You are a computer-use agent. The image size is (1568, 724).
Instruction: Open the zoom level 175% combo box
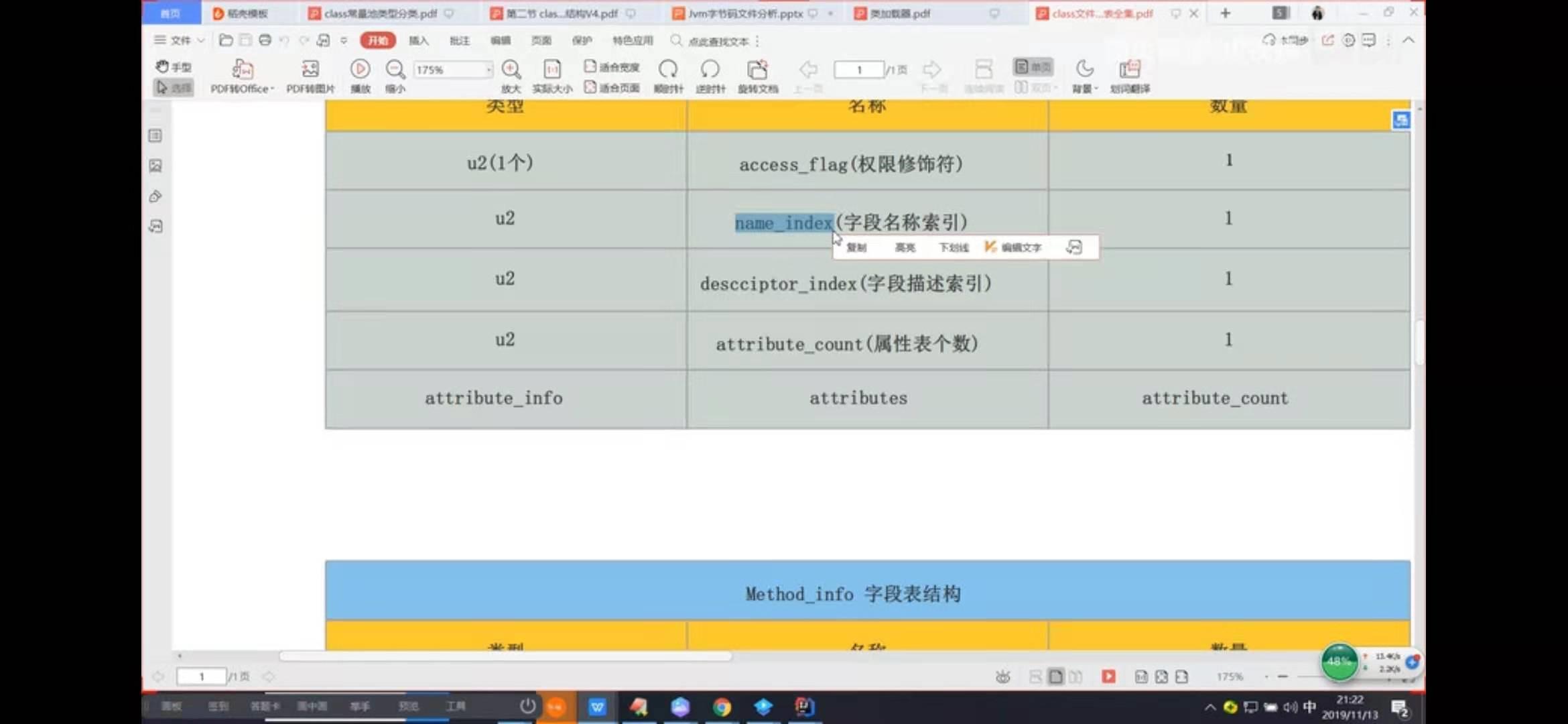[x=453, y=70]
